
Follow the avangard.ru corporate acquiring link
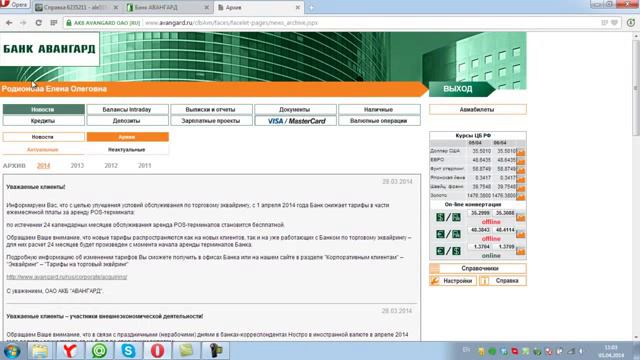pyautogui.click(x=67, y=277)
